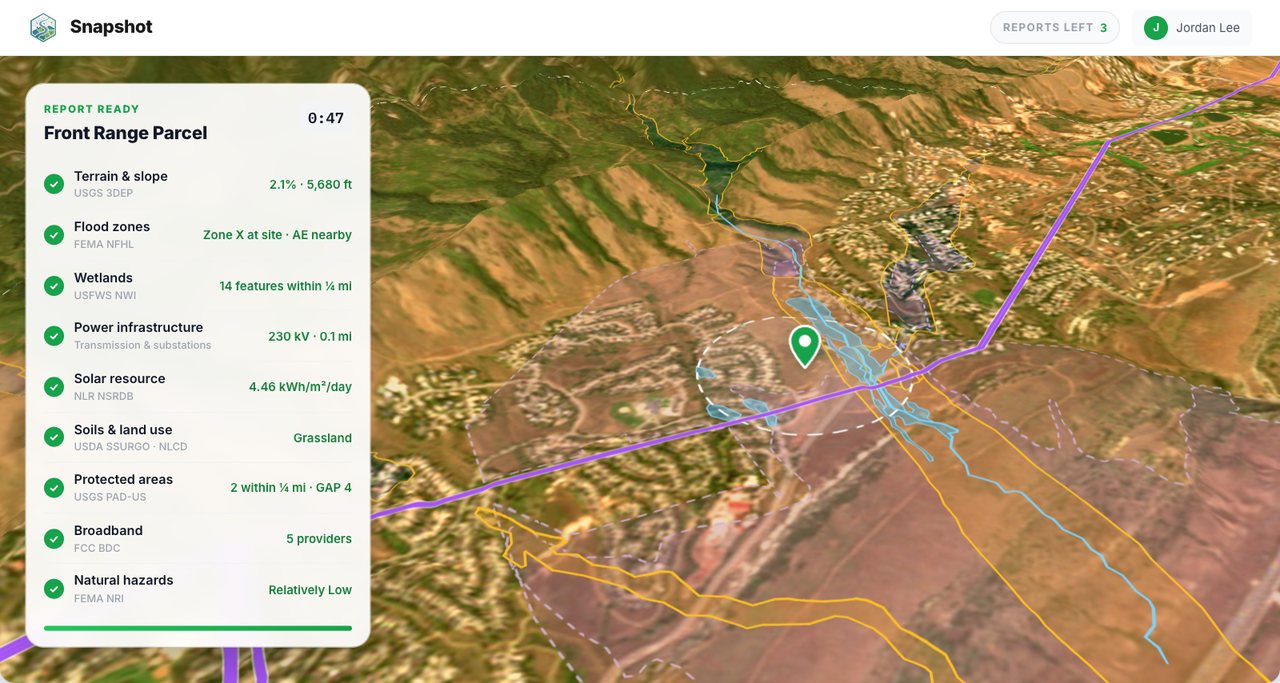Click the USDA SSURGO · NLCD source text

pos(131,446)
